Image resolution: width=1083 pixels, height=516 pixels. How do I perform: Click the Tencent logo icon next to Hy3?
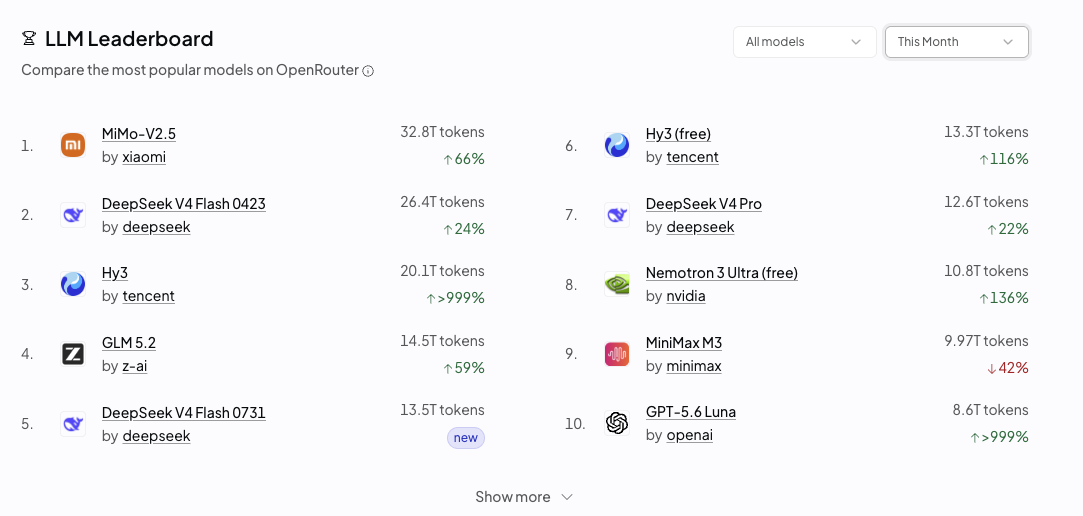coord(73,285)
